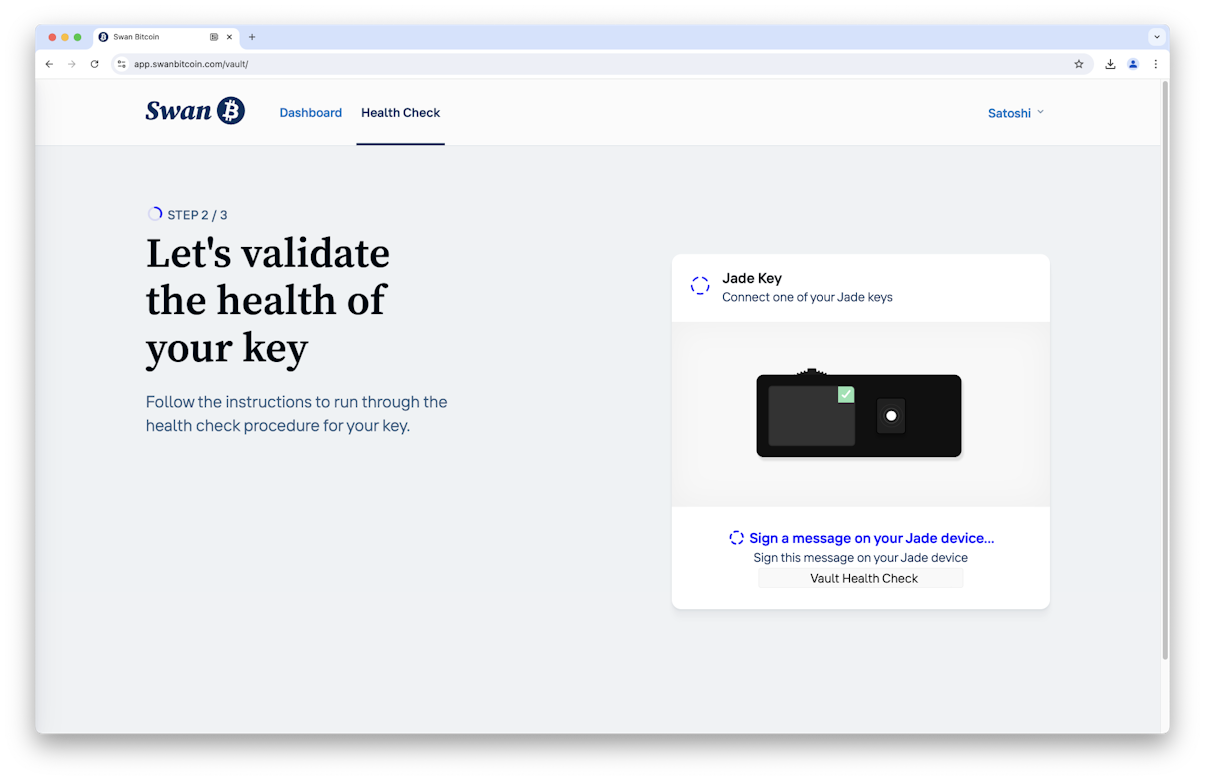Screen dimensions: 1205x780
Task: Bookmark this page with the star icon
Action: (x=1079, y=64)
